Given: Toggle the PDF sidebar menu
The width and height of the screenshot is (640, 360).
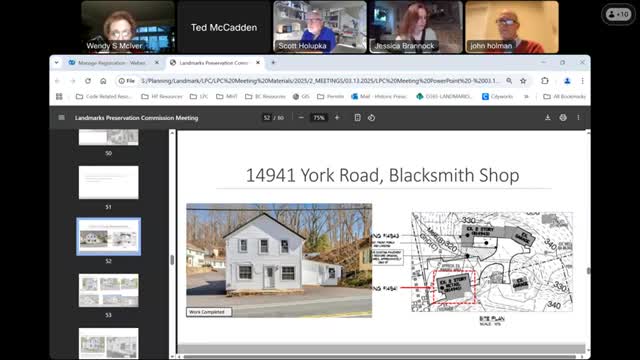Looking at the screenshot, I should [x=61, y=118].
